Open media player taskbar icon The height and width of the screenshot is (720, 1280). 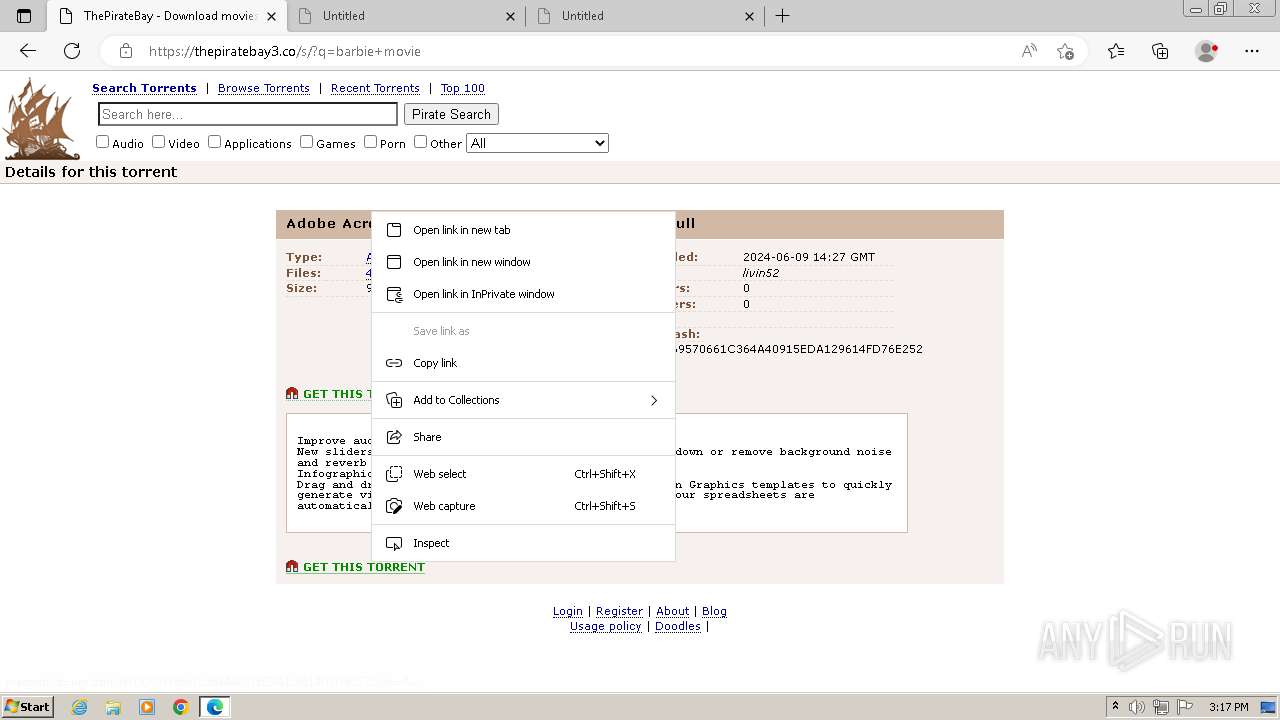coord(147,707)
